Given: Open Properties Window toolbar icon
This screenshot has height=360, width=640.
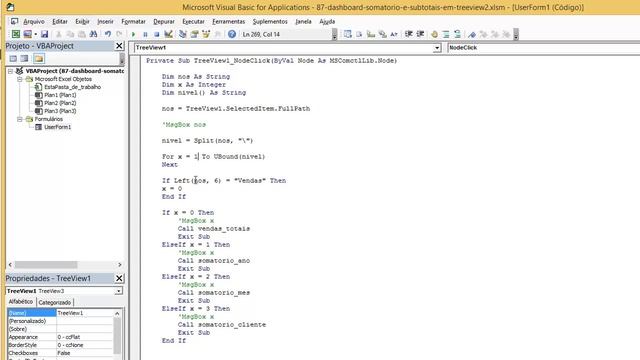Looking at the screenshot, I should [194, 34].
